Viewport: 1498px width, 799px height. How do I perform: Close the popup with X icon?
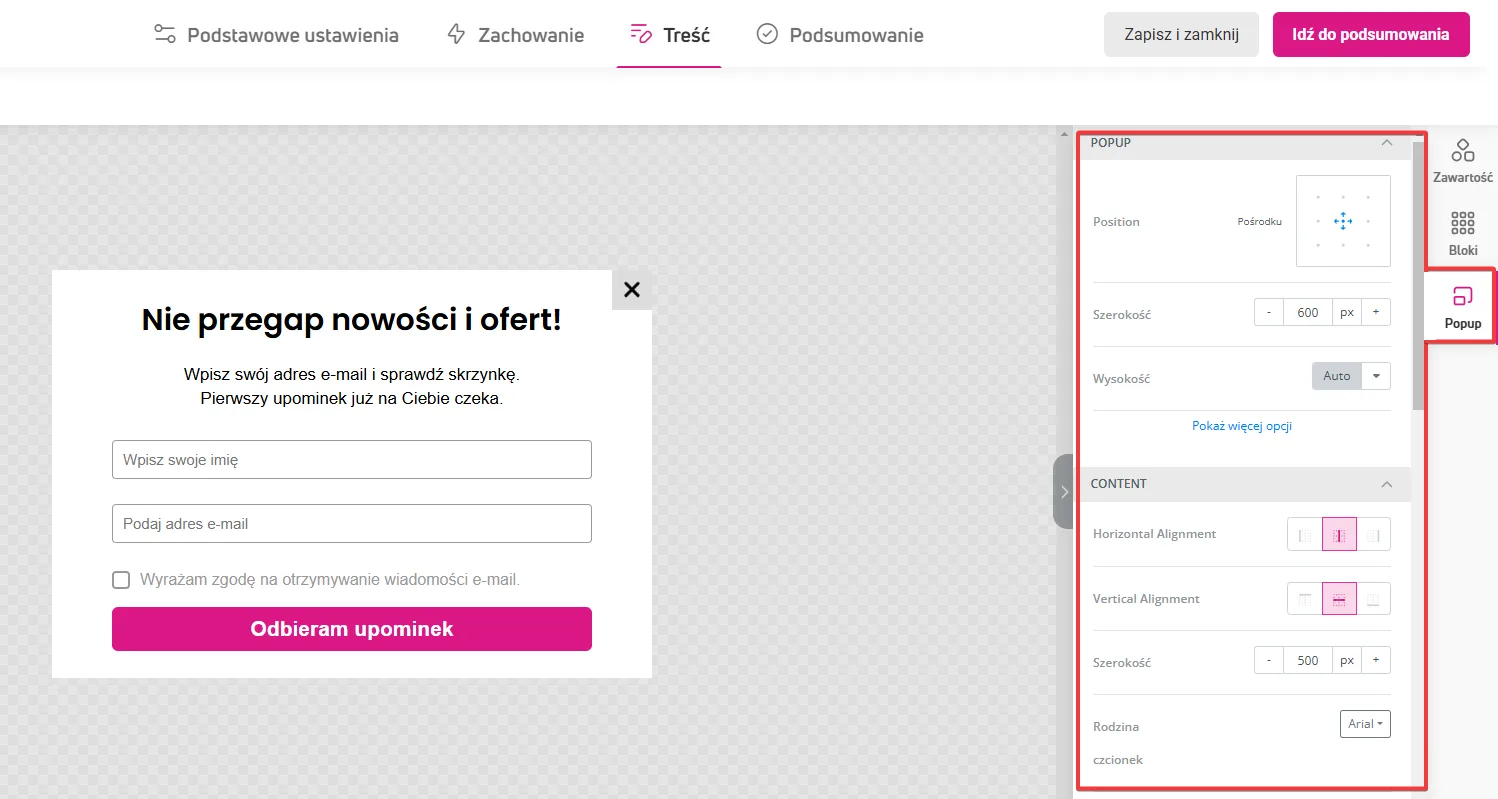pos(631,290)
